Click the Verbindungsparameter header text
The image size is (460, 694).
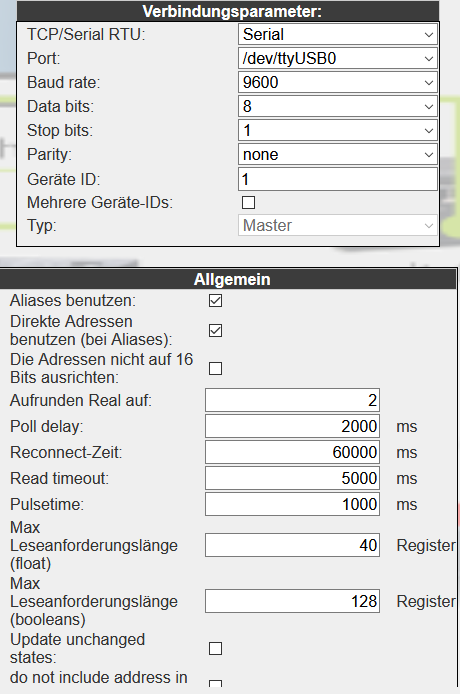click(x=232, y=12)
